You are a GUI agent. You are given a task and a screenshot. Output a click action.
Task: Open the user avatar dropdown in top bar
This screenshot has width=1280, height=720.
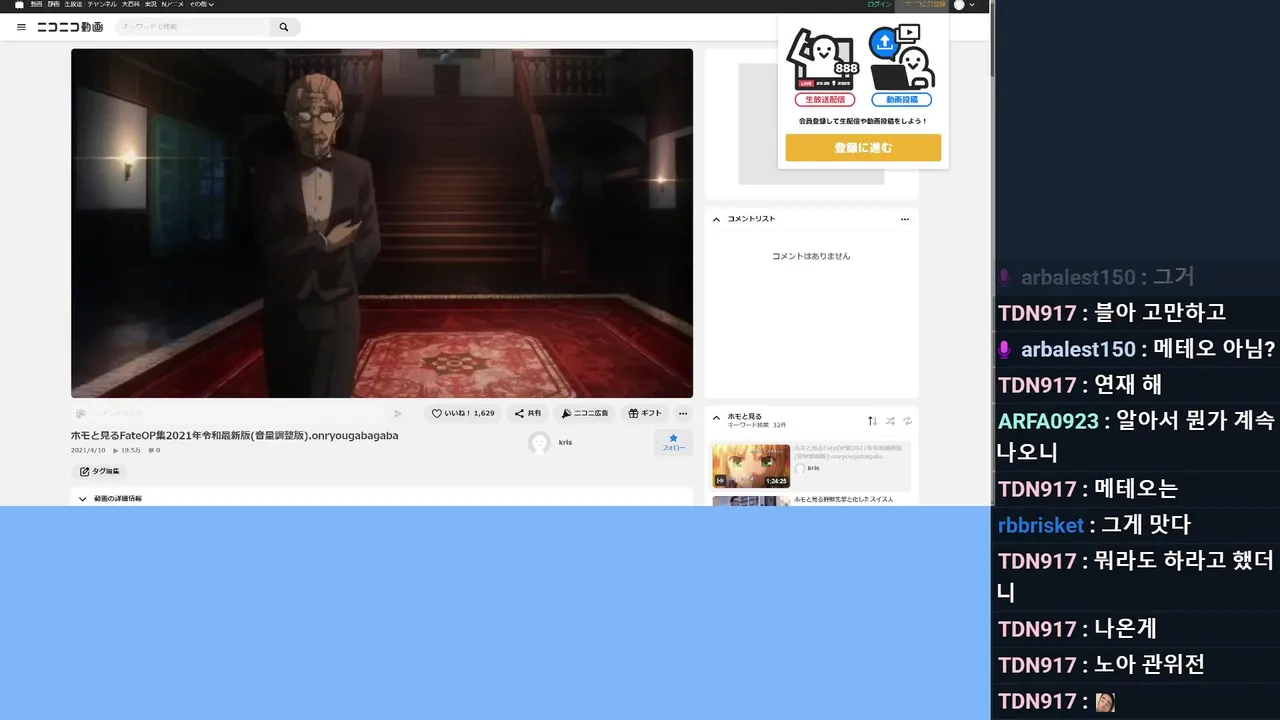coord(965,5)
